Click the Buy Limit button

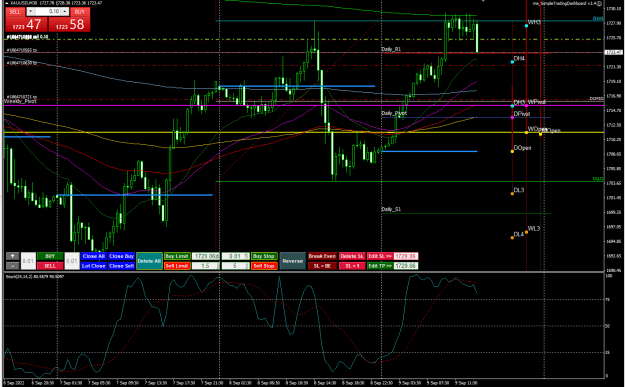coord(177,256)
